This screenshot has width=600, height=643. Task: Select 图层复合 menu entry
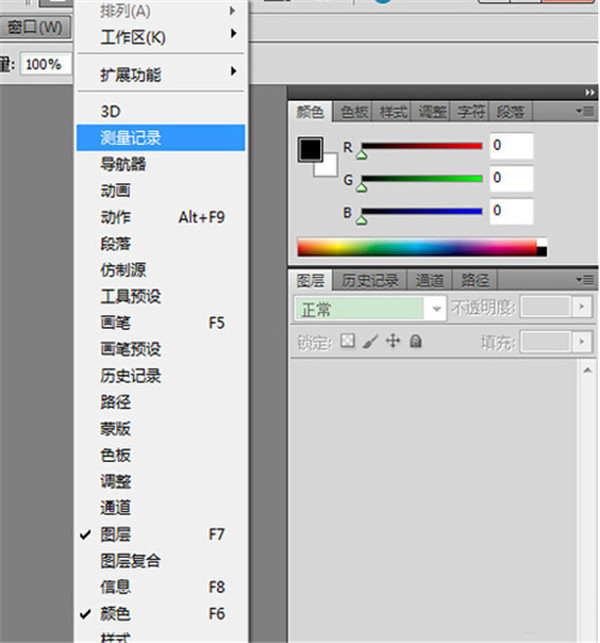[x=161, y=561]
